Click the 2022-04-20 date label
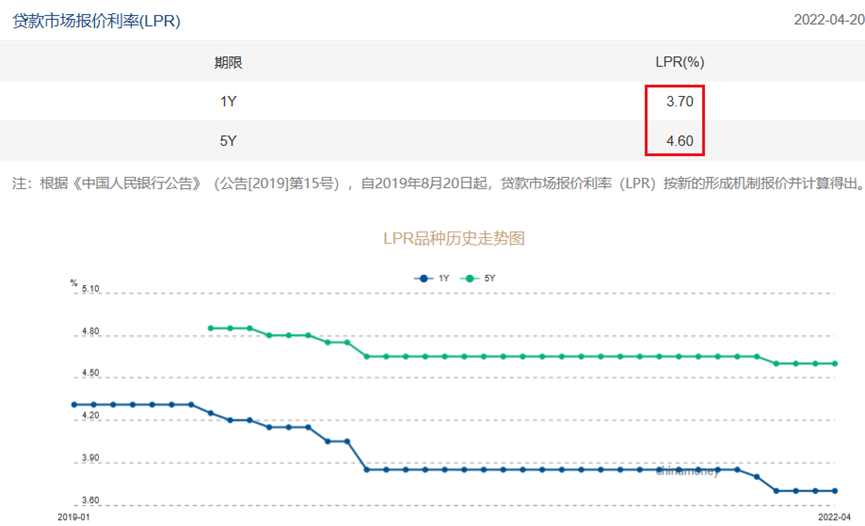This screenshot has width=865, height=526. [x=829, y=20]
